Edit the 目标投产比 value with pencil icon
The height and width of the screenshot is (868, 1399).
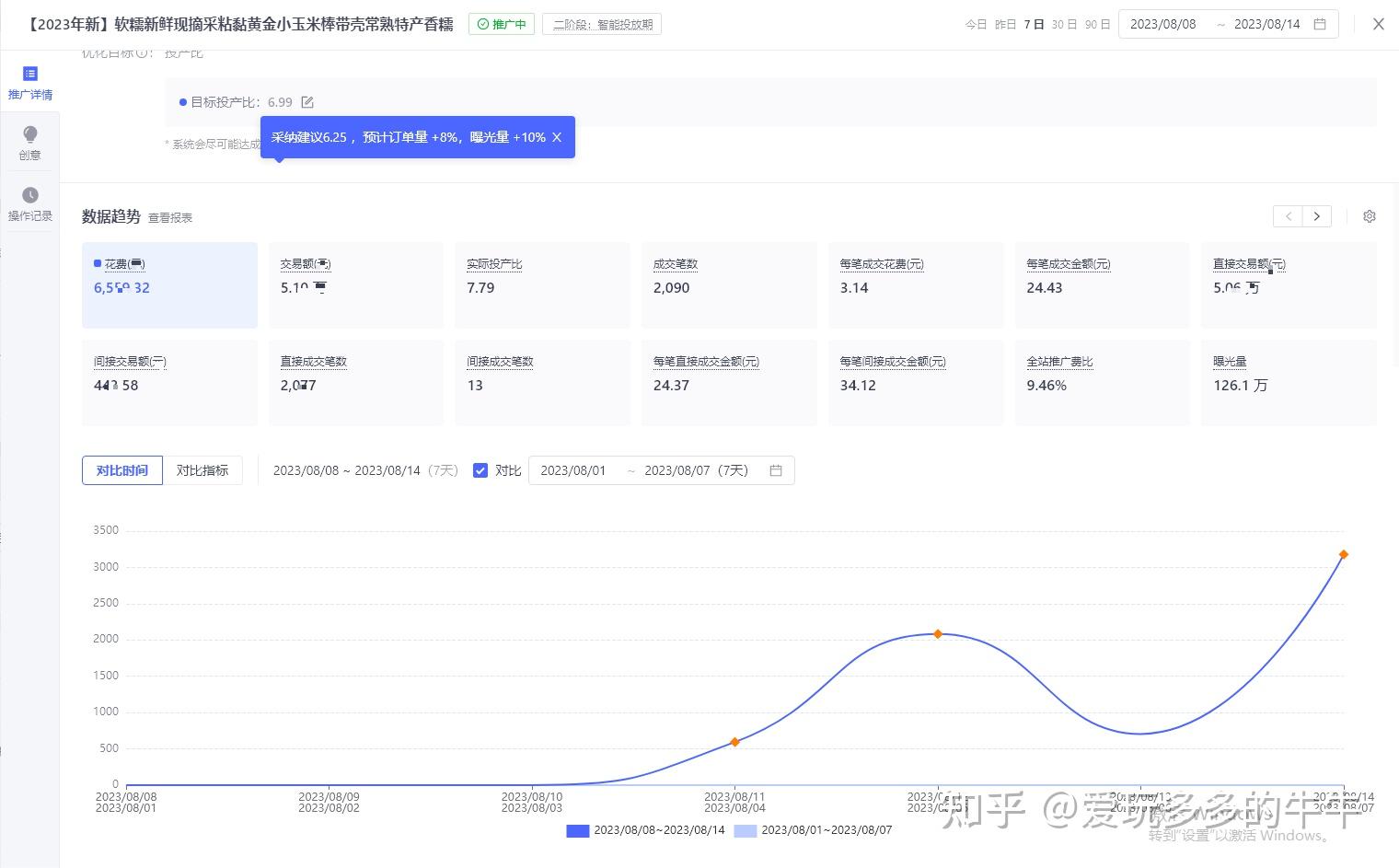(307, 102)
